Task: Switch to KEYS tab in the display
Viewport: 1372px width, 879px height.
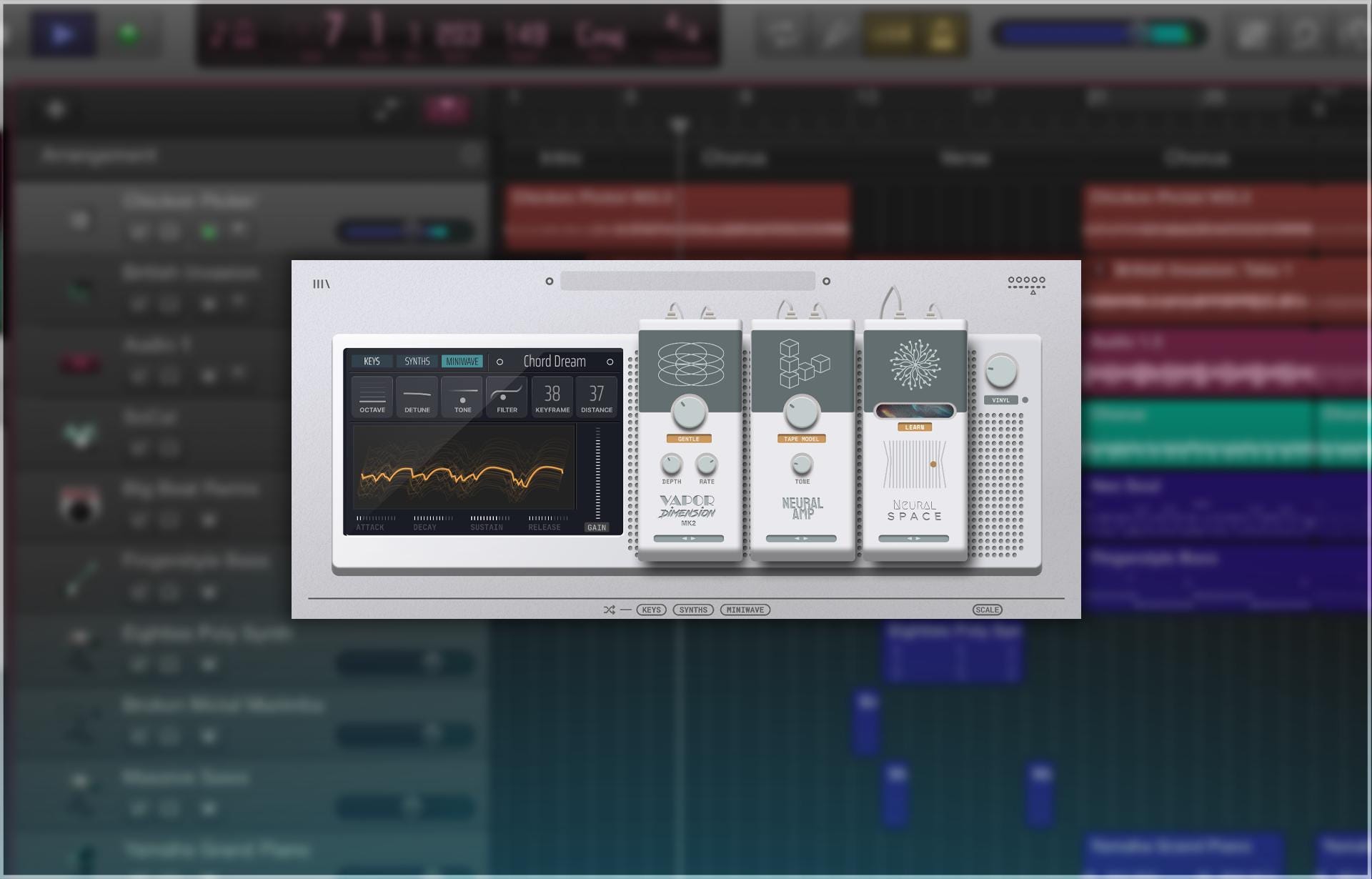Action: coord(372,362)
